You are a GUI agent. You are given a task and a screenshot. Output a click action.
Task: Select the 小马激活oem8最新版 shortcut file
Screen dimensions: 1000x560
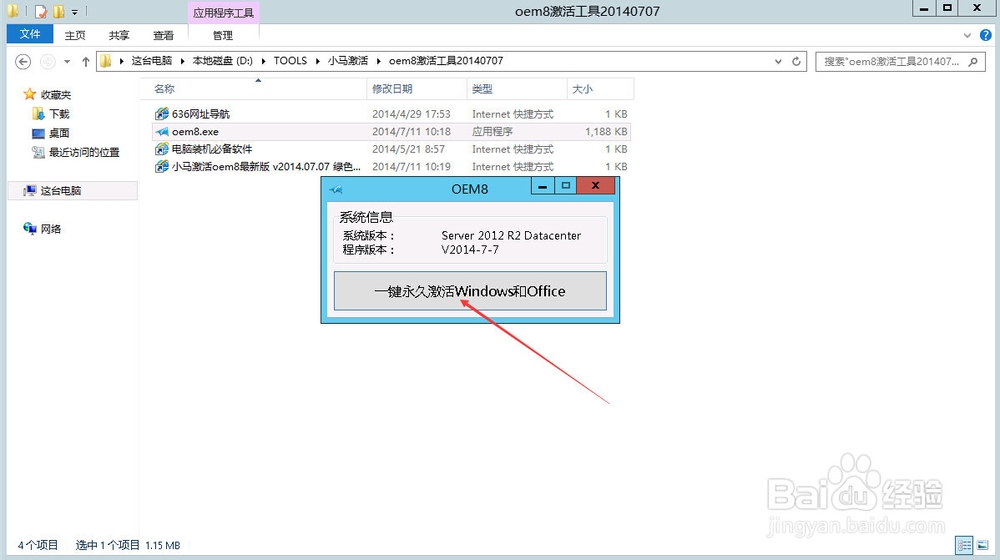click(x=266, y=166)
